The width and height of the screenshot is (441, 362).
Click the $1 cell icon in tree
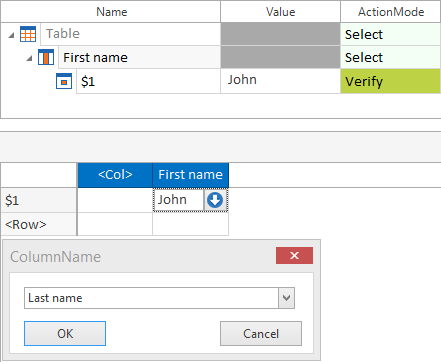64,81
